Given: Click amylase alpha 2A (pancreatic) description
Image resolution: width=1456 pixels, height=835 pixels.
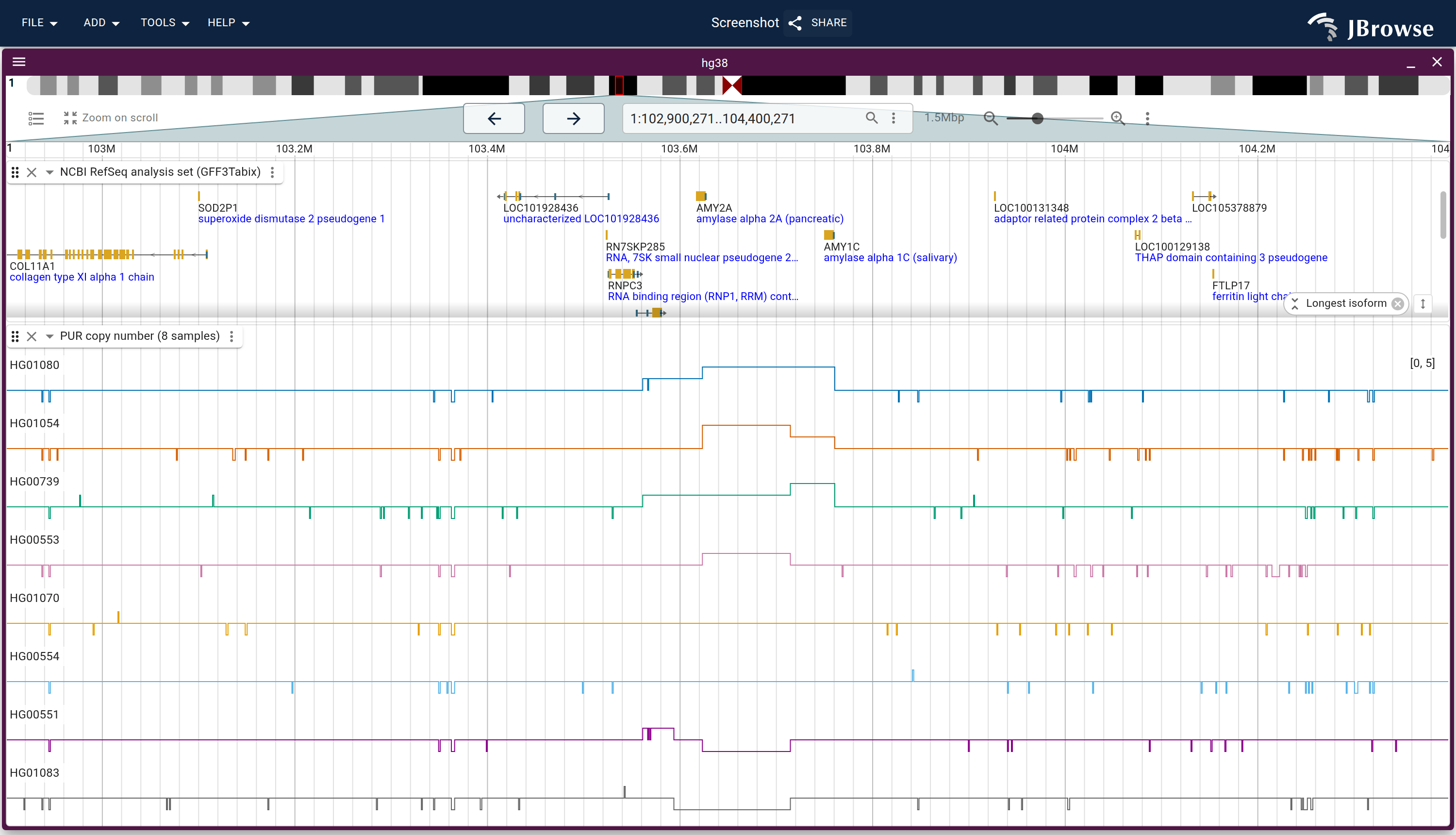Looking at the screenshot, I should click(770, 218).
